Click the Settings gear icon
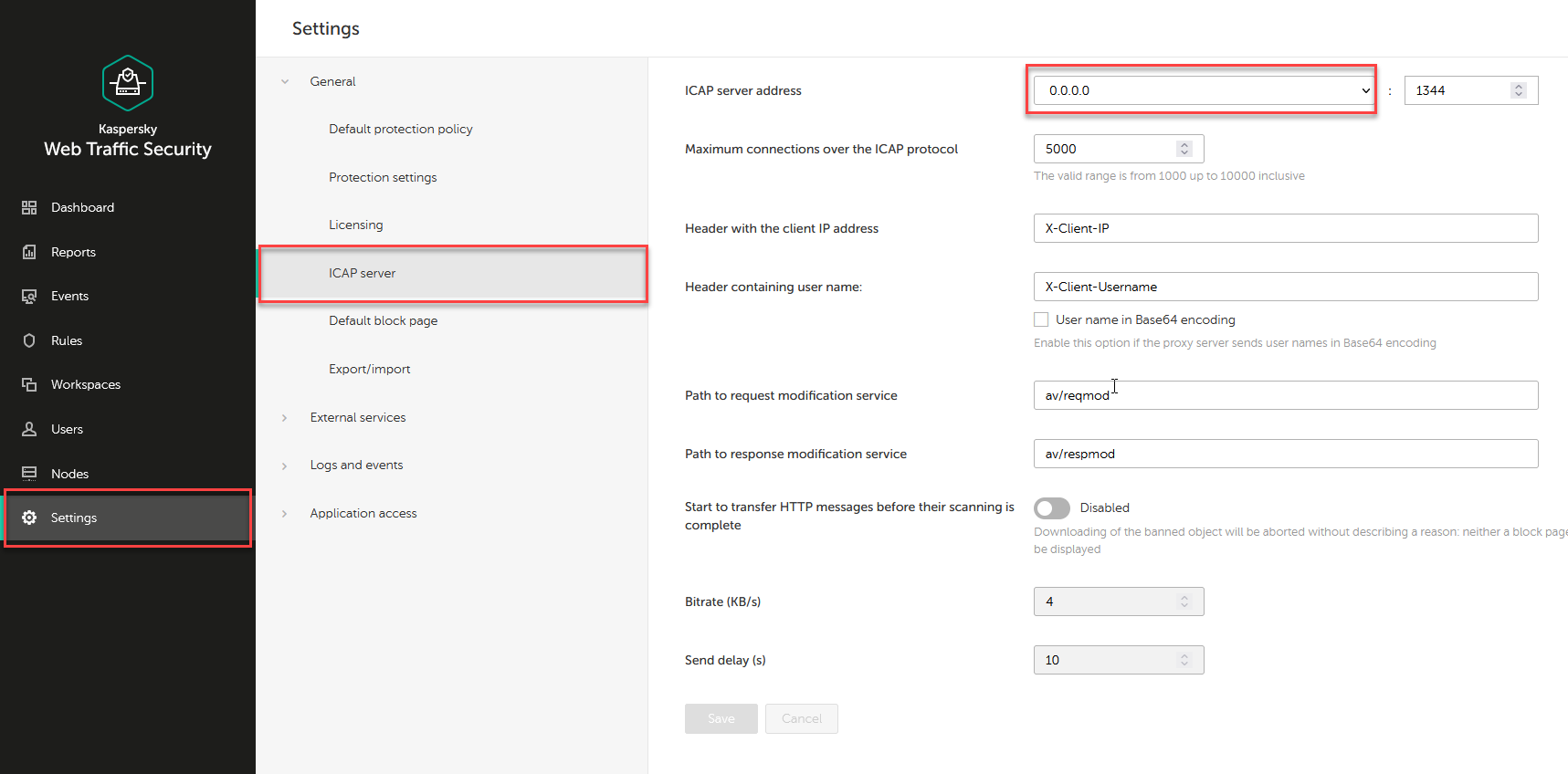The height and width of the screenshot is (774, 1568). point(29,518)
